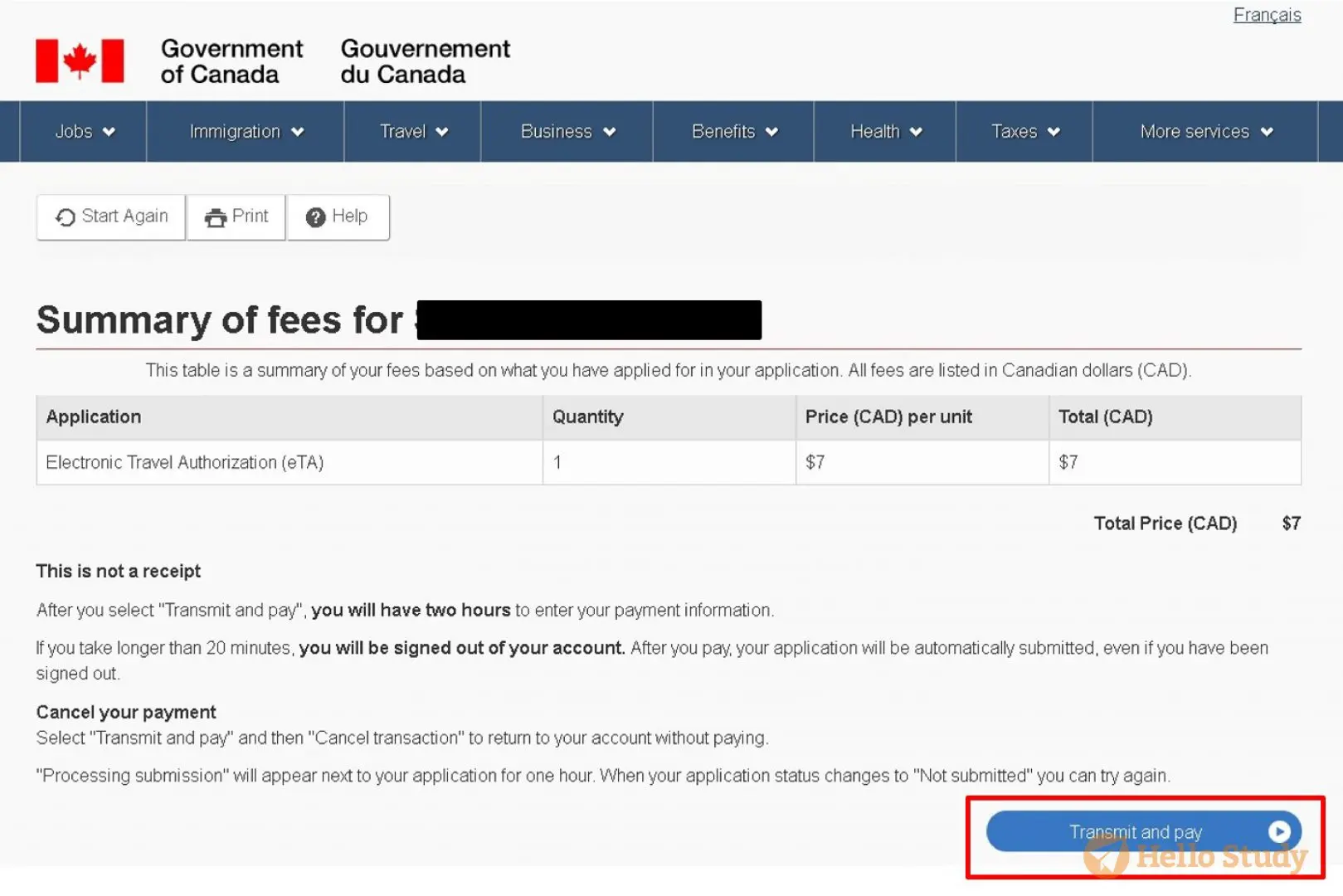
Task: Expand the Jobs menu chevron
Action: (109, 132)
